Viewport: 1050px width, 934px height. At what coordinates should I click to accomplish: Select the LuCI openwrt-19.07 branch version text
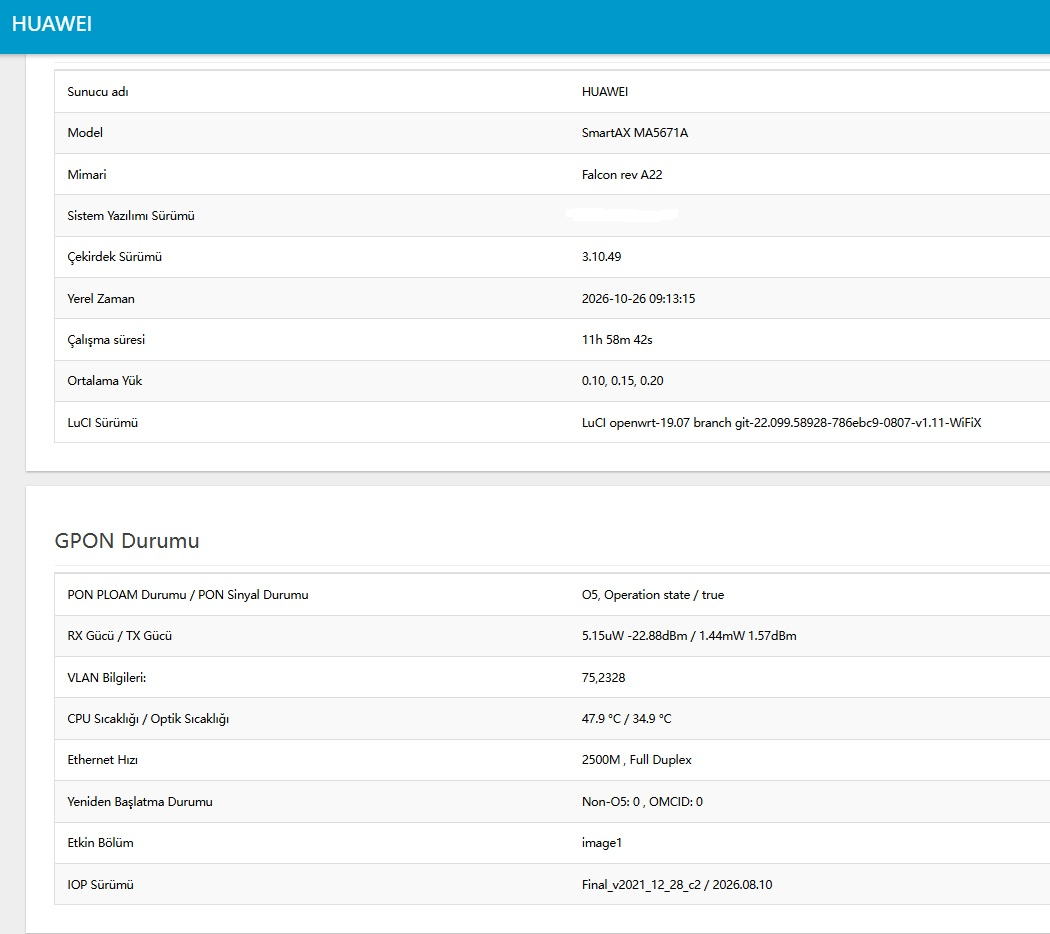click(x=781, y=422)
